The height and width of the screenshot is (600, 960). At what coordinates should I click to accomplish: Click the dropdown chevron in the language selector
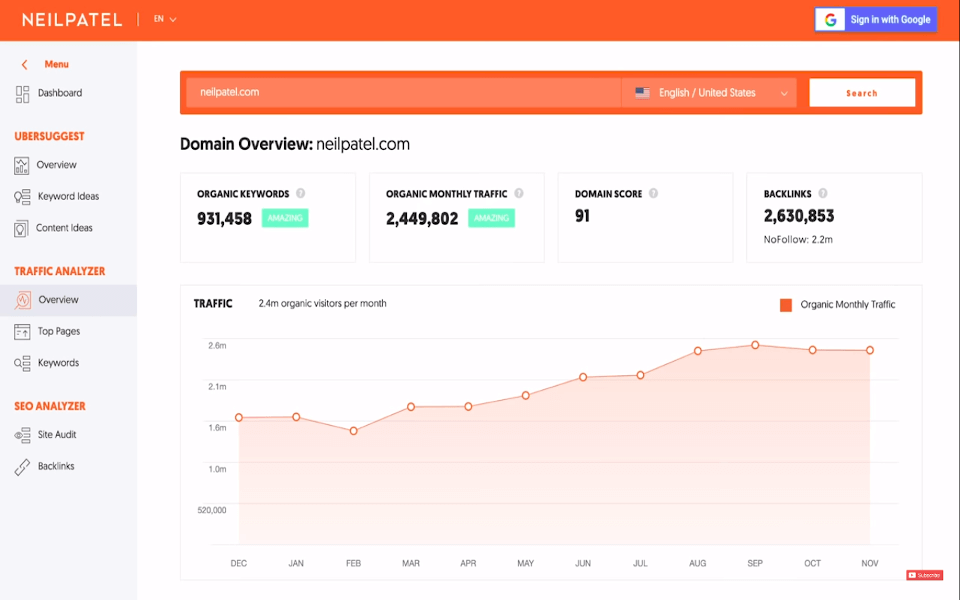pos(784,94)
